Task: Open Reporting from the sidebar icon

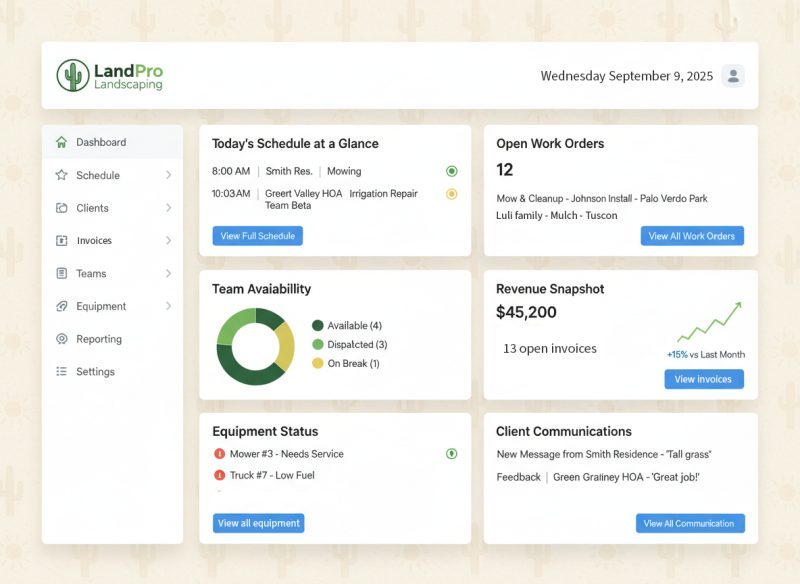Action: pyautogui.click(x=60, y=339)
